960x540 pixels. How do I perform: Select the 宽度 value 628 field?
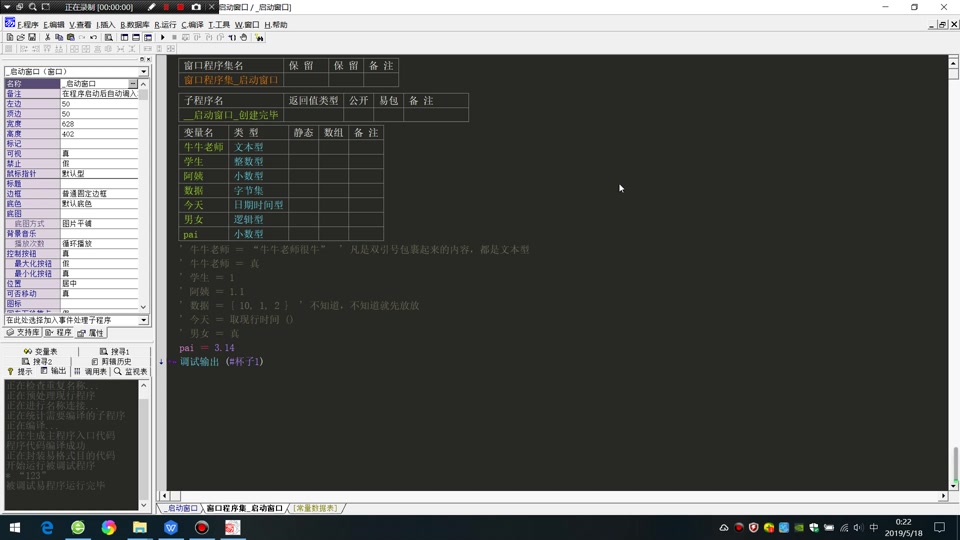pyautogui.click(x=99, y=124)
